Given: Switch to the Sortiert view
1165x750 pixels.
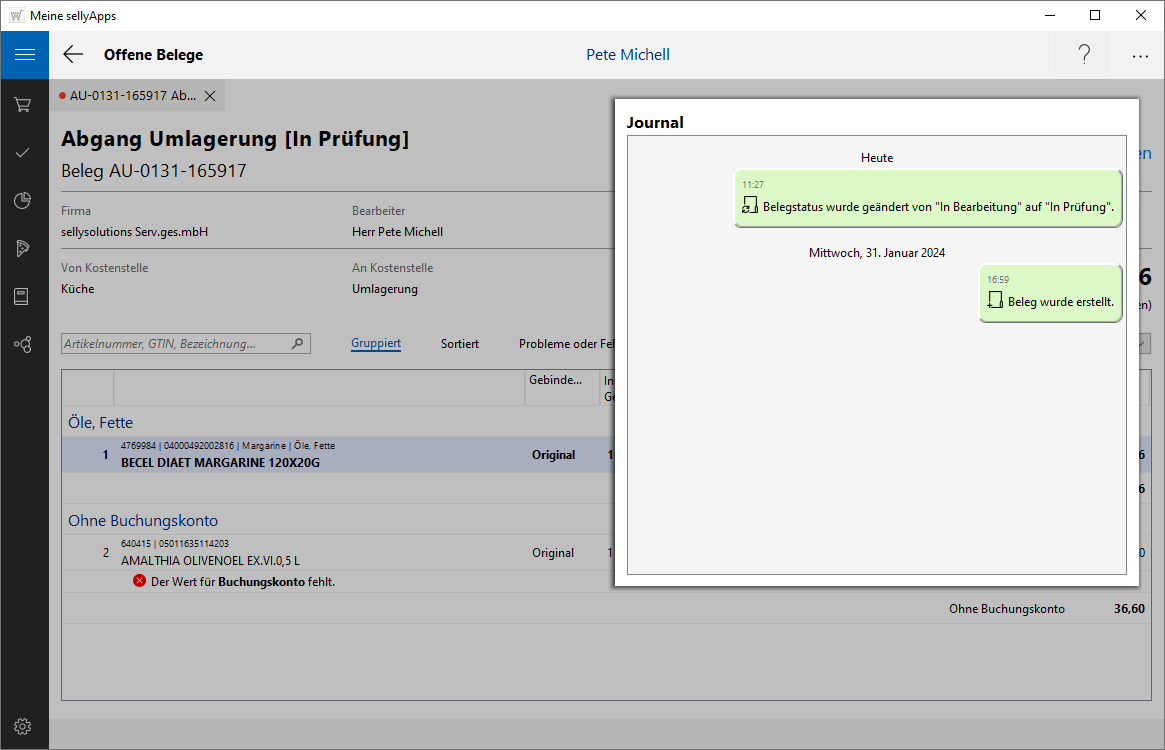Looking at the screenshot, I should click(x=460, y=344).
